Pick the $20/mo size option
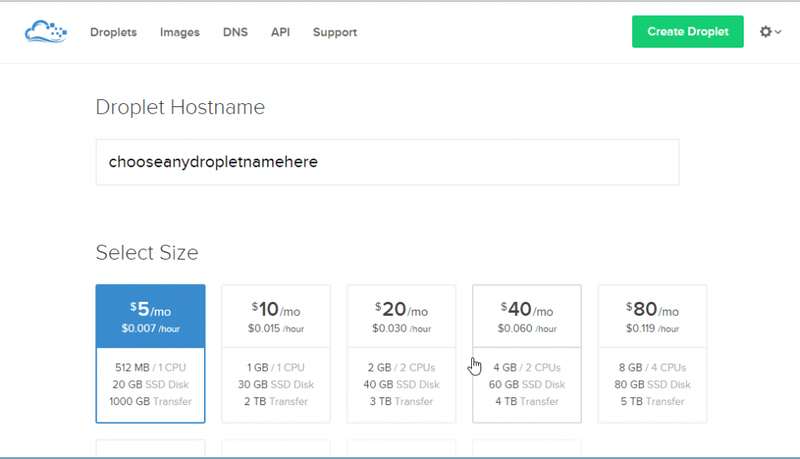Image resolution: width=800 pixels, height=459 pixels. pyautogui.click(x=402, y=353)
